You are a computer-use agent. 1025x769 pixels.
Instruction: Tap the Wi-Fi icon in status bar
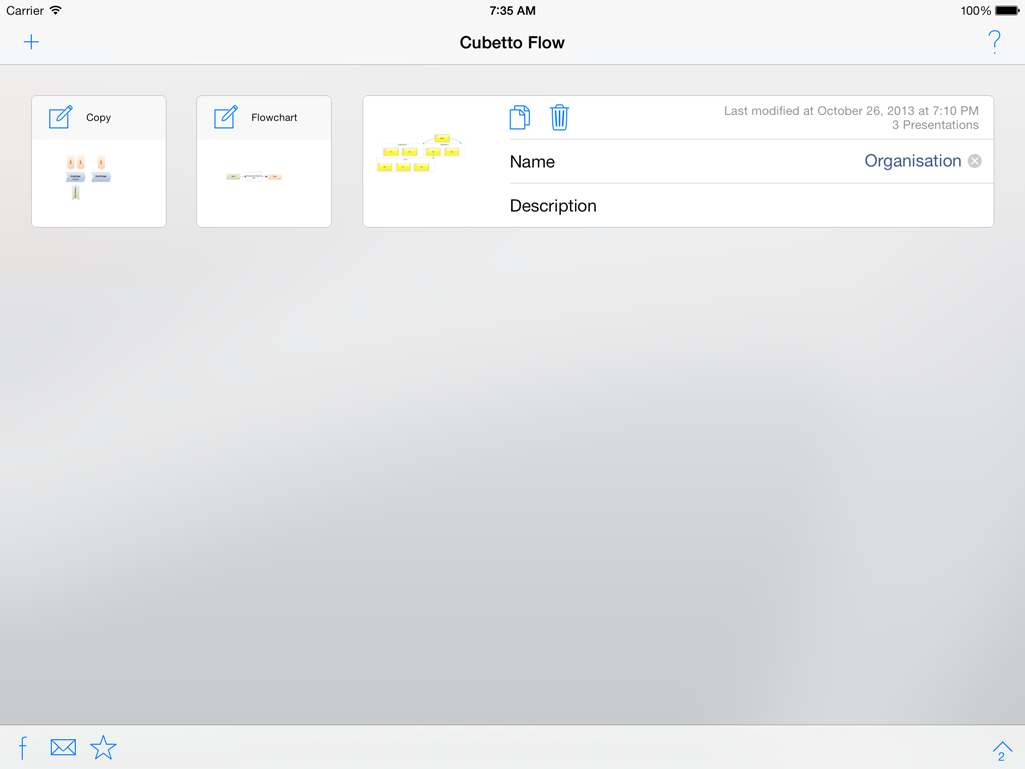pyautogui.click(x=56, y=10)
